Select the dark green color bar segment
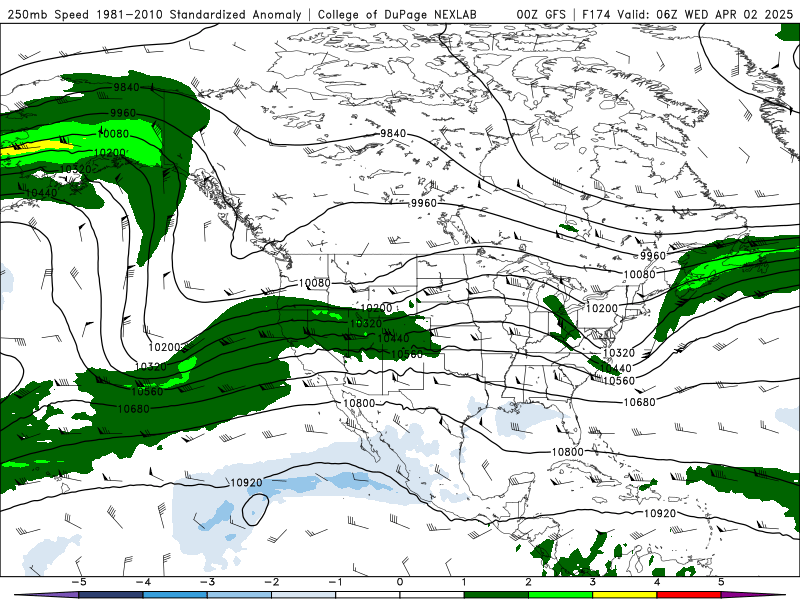The image size is (800, 600). click(x=496, y=595)
